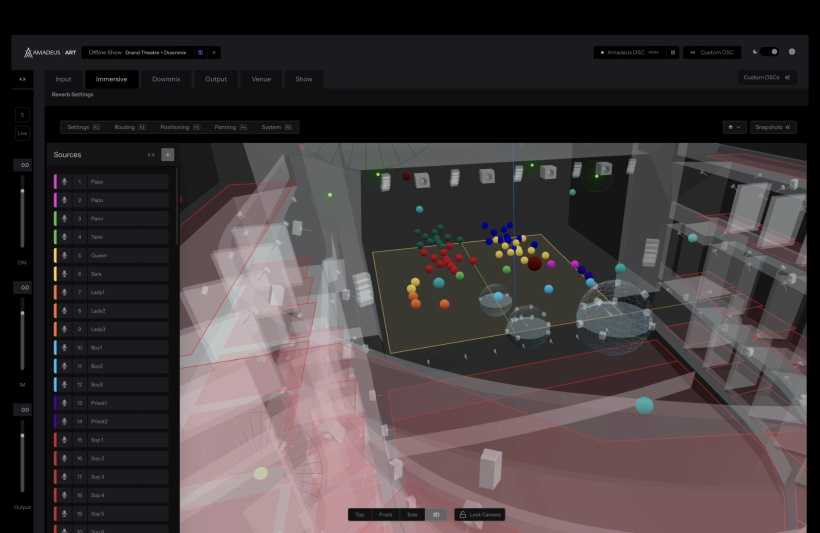
Task: Toggle Lock Camera
Action: tap(480, 515)
